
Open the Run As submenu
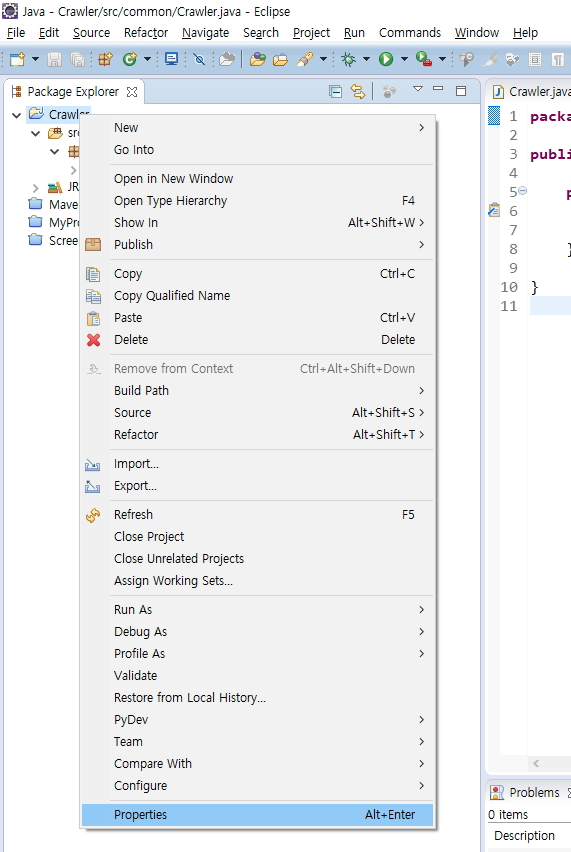(258, 610)
